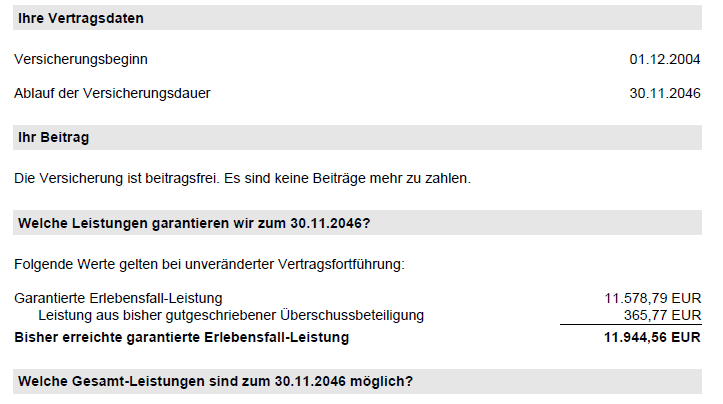Image resolution: width=723 pixels, height=404 pixels.
Task: Click the 'Ihre Vertragsdaten' section heading
Action: click(x=80, y=18)
